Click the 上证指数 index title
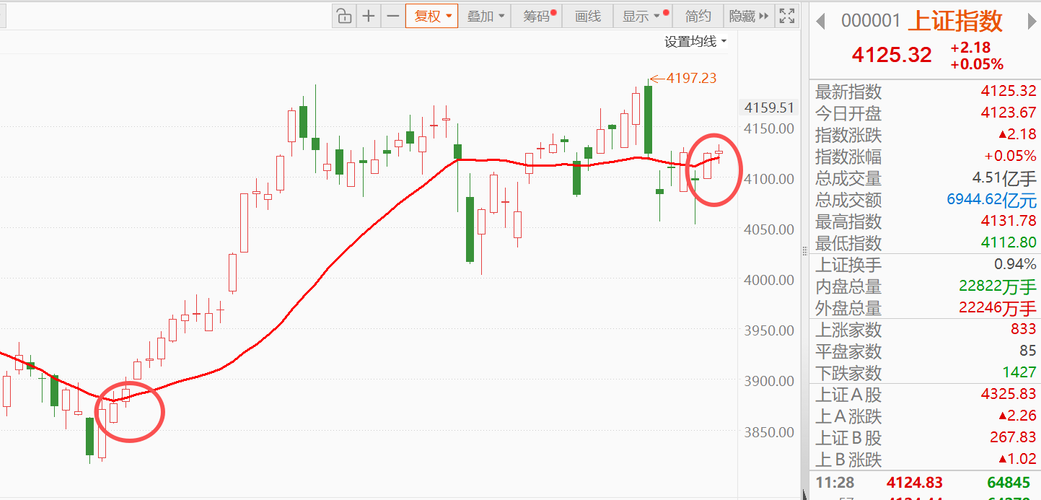Viewport: 1041px width, 500px height. pos(954,21)
